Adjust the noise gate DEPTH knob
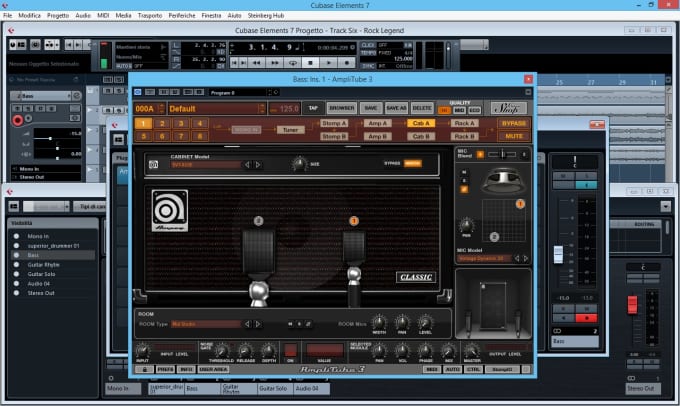The height and width of the screenshot is (406, 680). click(x=268, y=350)
